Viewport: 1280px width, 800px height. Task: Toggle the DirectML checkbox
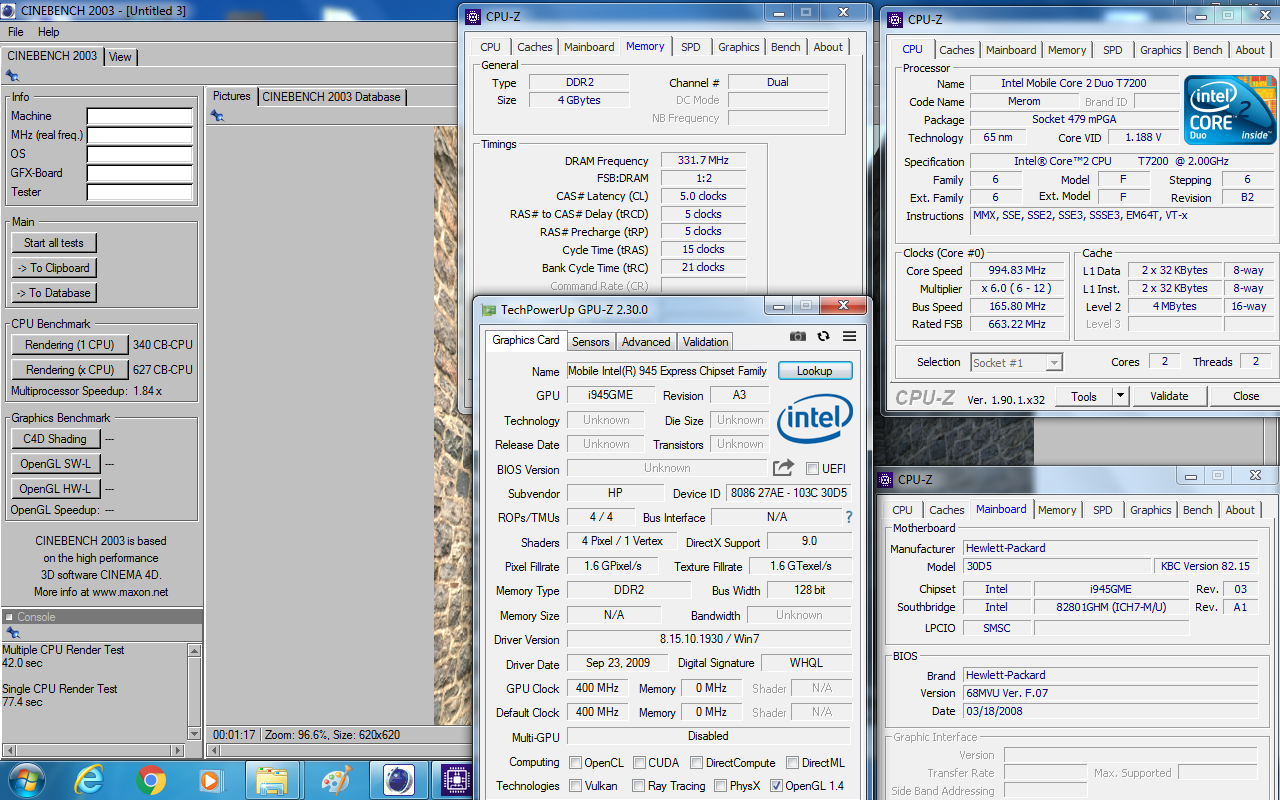point(792,763)
